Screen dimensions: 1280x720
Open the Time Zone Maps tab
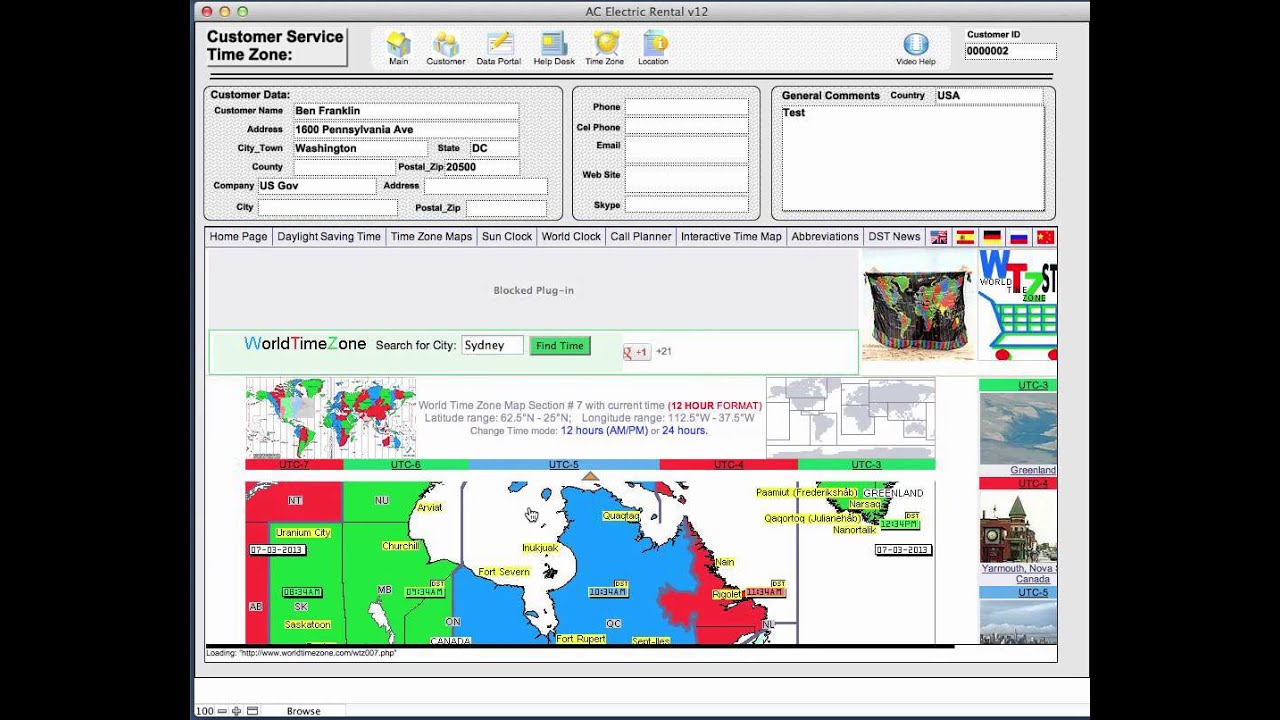tap(431, 237)
